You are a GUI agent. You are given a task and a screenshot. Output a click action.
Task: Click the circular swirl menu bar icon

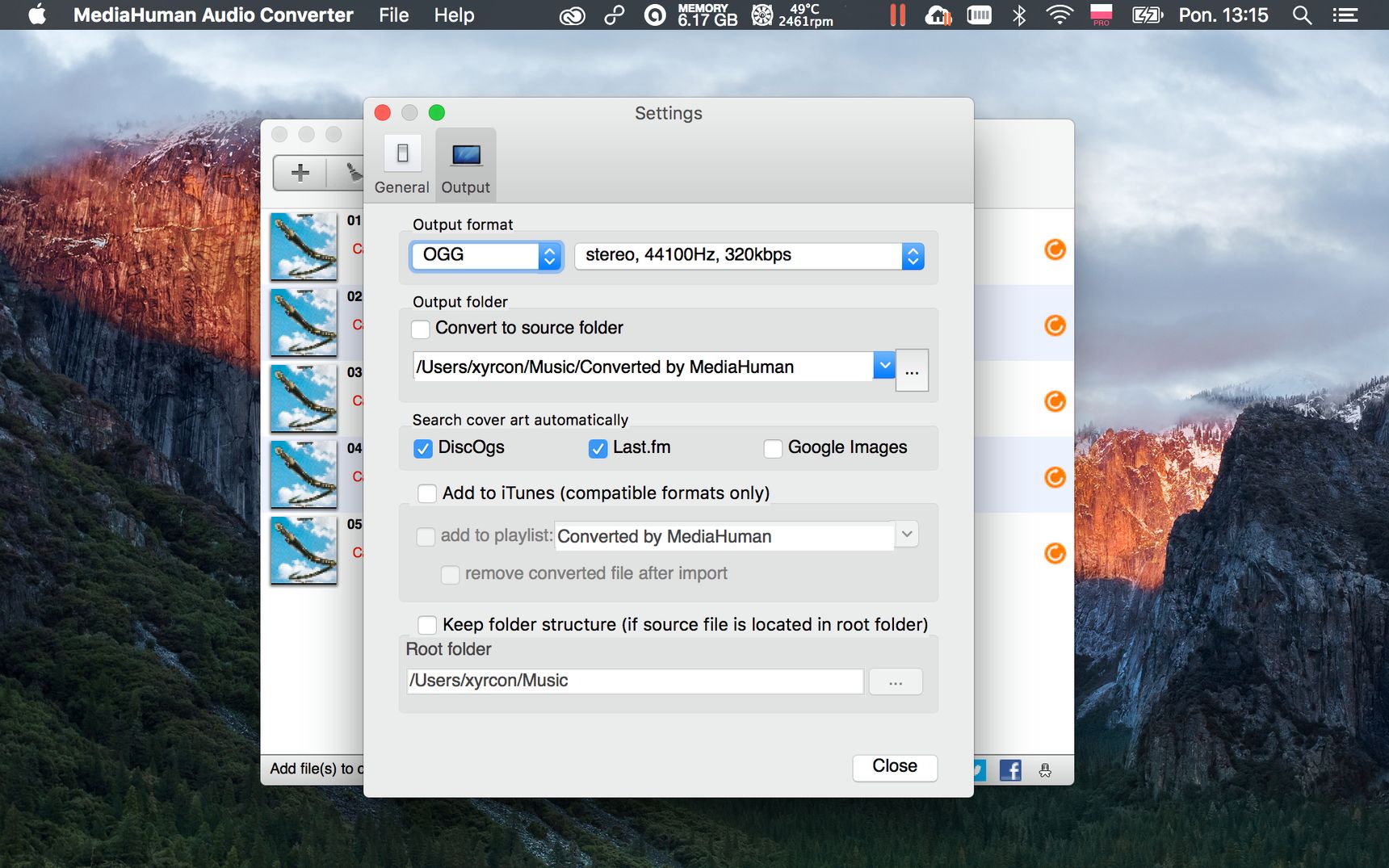[655, 15]
